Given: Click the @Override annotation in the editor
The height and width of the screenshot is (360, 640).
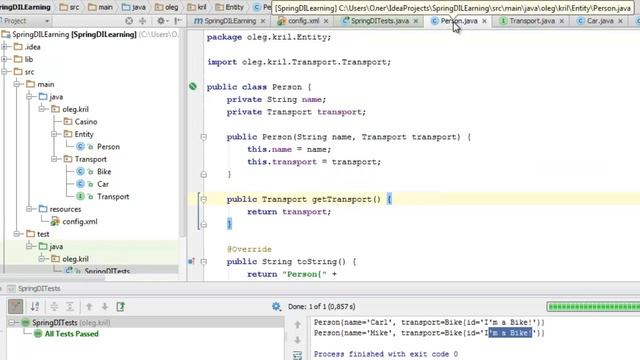Looking at the screenshot, I should click(249, 249).
